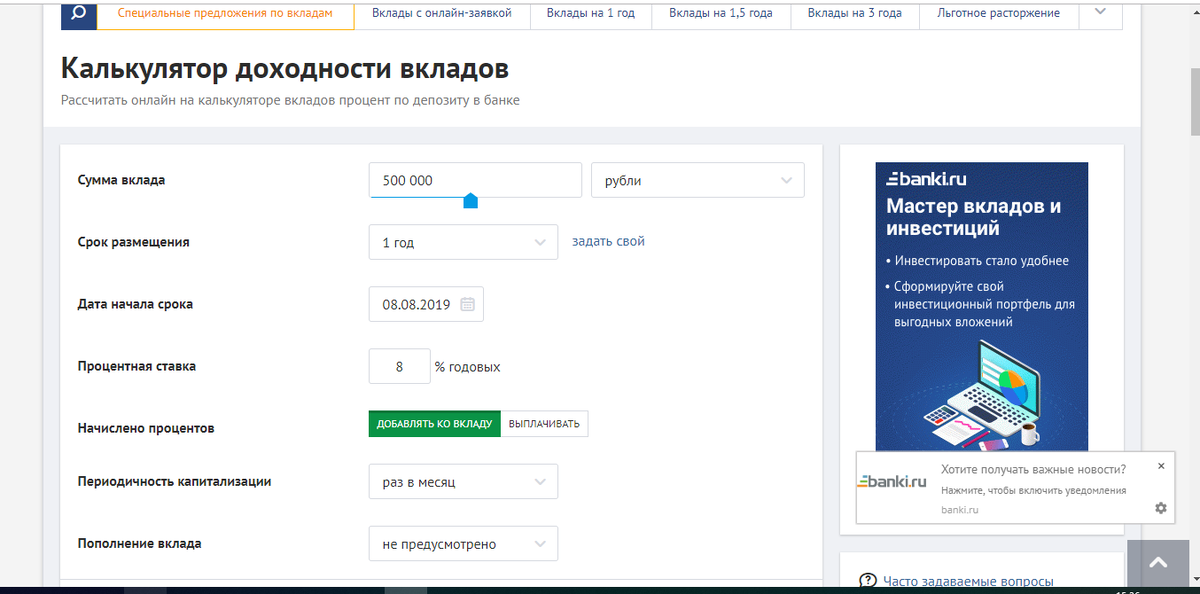This screenshot has height=594, width=1200.
Task: Click the question mark icon near FAQ link
Action: pos(866,580)
